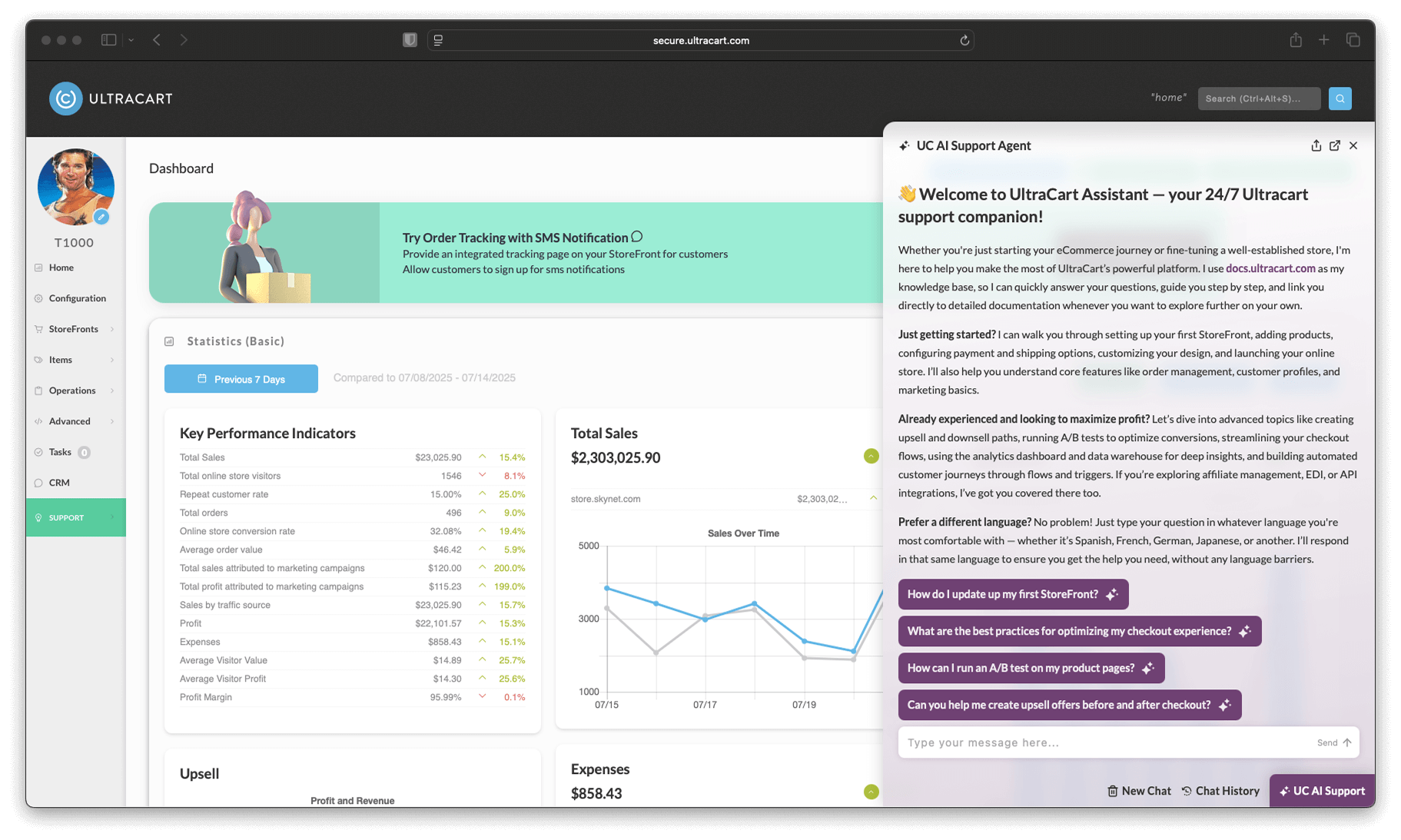Close the UC AI Support Agent panel
Screen dimensions: 1401x840
[x=1353, y=145]
